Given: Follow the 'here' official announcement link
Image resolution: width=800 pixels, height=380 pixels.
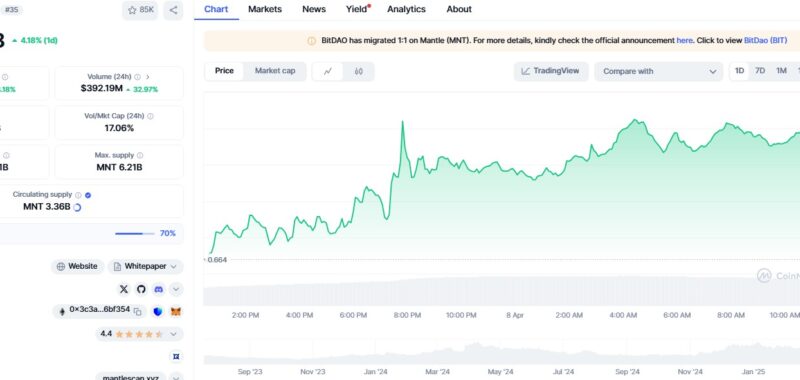Looking at the screenshot, I should coord(684,40).
